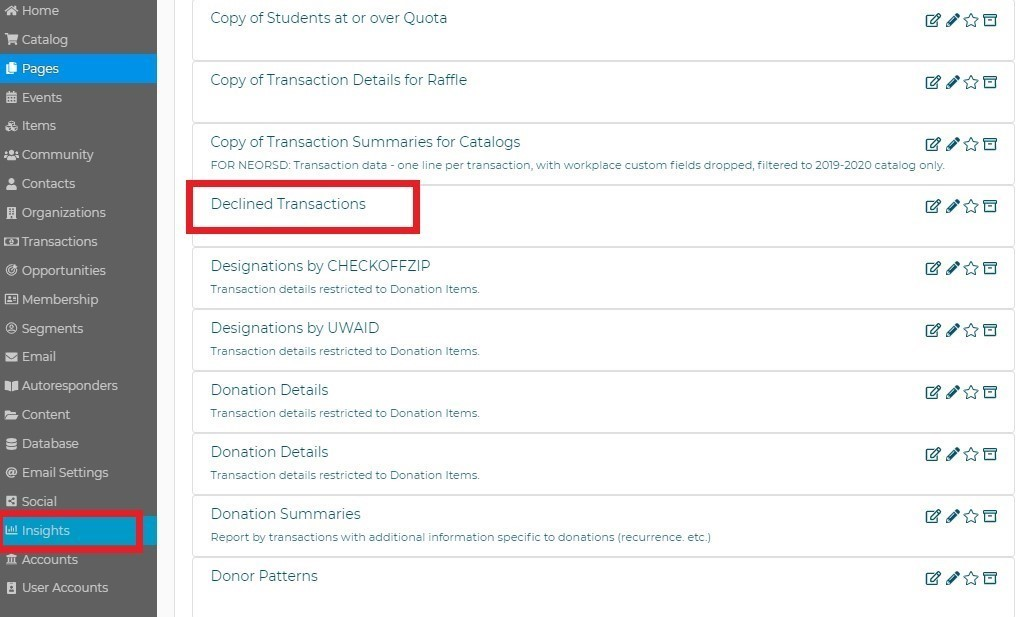Open edit-square icon for Donation Summaries
This screenshot has width=1022, height=617.
[933, 516]
